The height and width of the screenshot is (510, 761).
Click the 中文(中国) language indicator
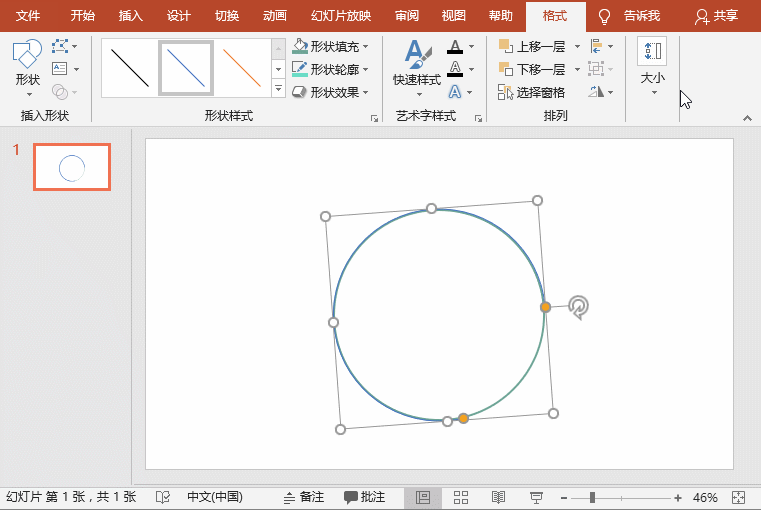point(215,497)
